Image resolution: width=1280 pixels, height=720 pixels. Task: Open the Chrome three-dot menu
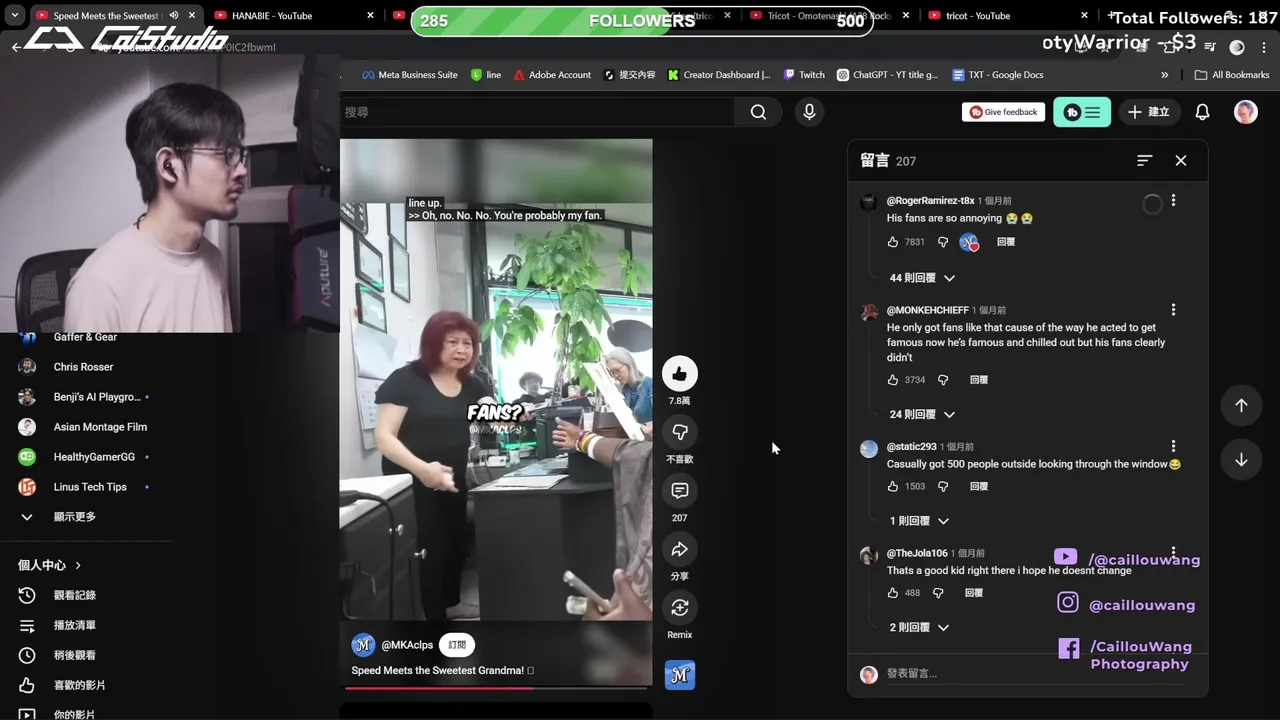[x=1265, y=47]
